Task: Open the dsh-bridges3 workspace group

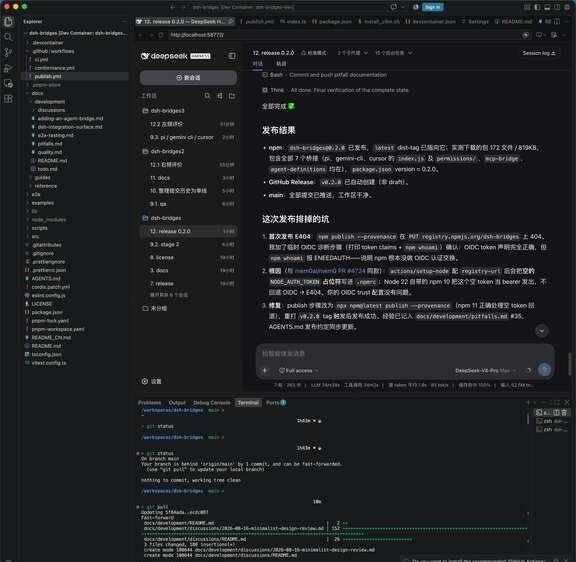Action: (189, 111)
